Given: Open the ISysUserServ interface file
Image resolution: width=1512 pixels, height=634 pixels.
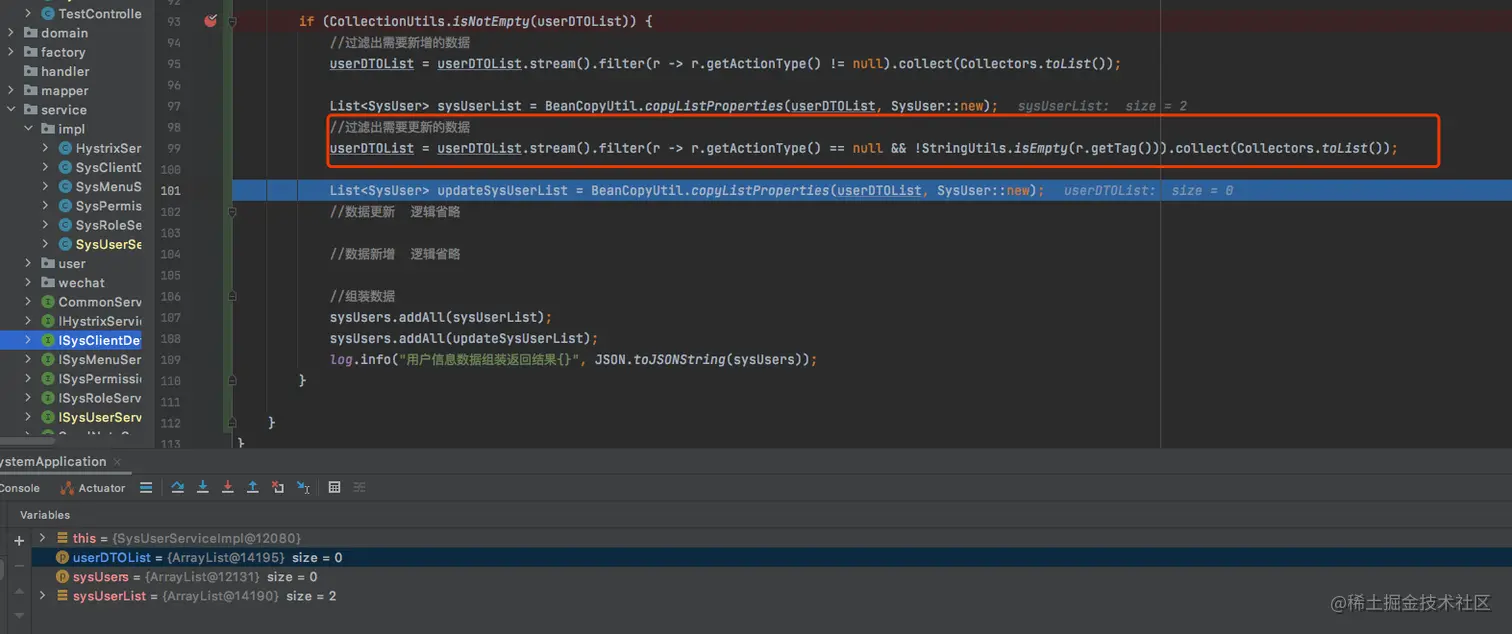Looking at the screenshot, I should point(100,417).
